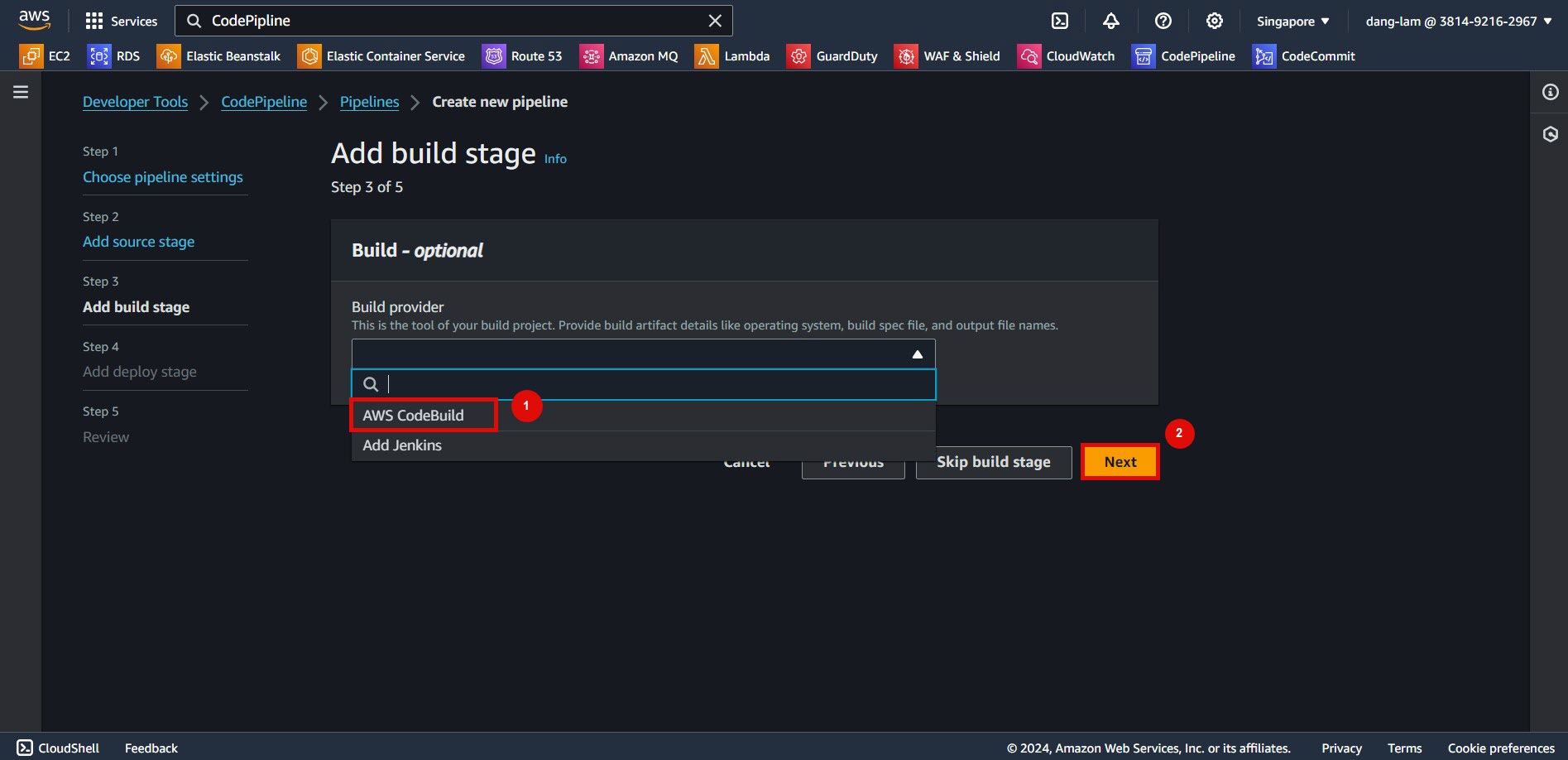Viewport: 1568px width, 760px height.
Task: Open EC2 from the favorites bar
Action: pyautogui.click(x=46, y=55)
